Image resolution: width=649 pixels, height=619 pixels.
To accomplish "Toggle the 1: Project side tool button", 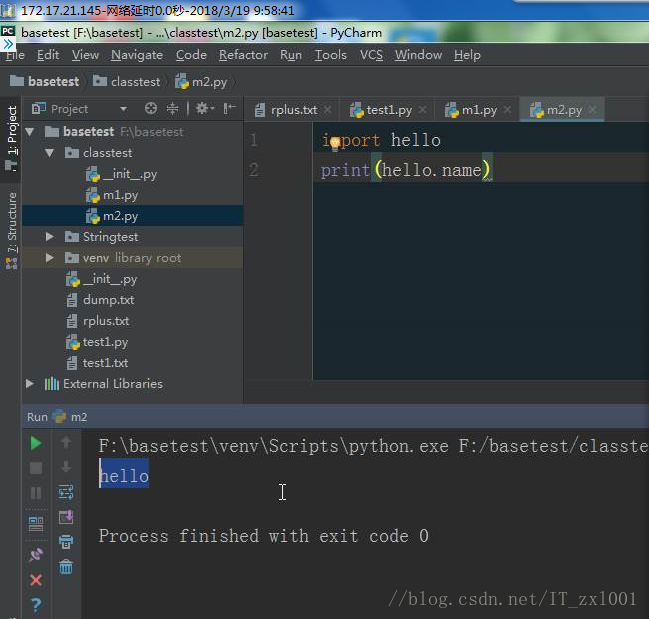I will (x=11, y=138).
